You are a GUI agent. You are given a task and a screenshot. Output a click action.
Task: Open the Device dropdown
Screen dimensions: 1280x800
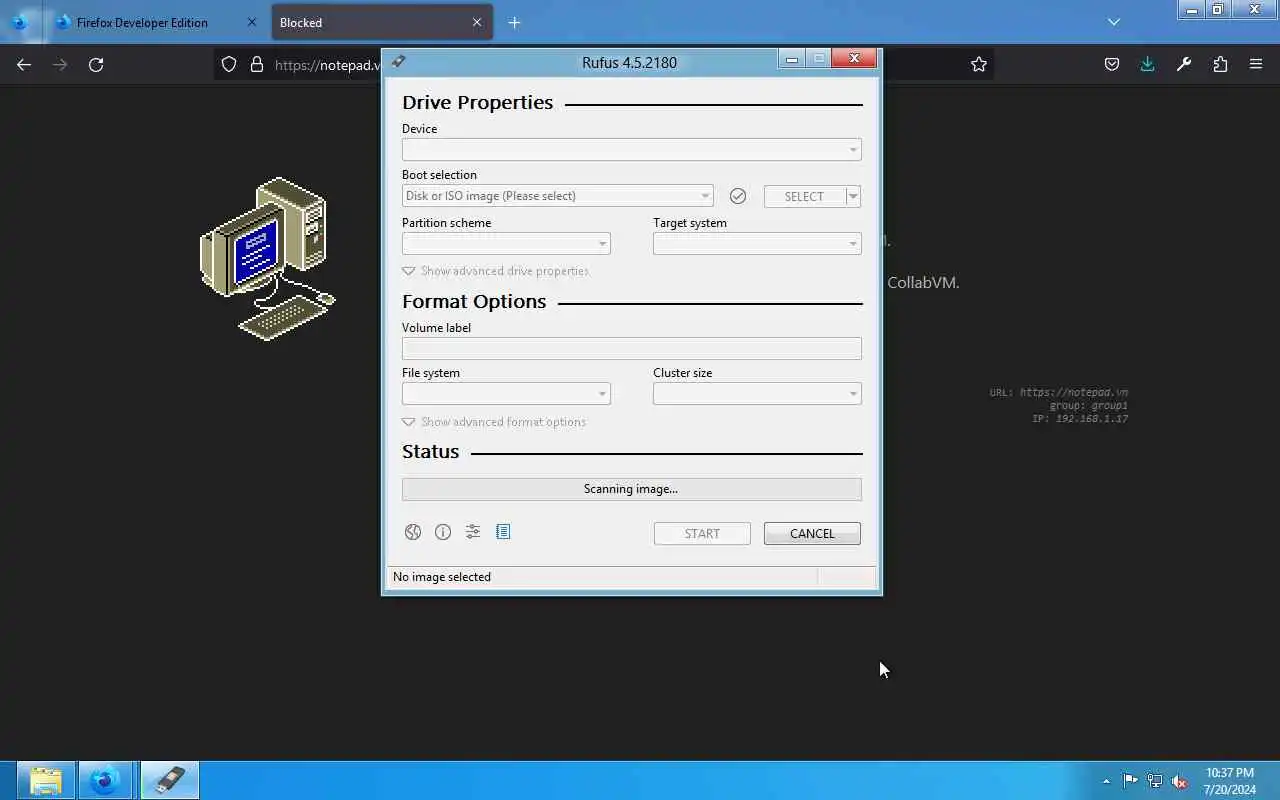click(x=631, y=150)
